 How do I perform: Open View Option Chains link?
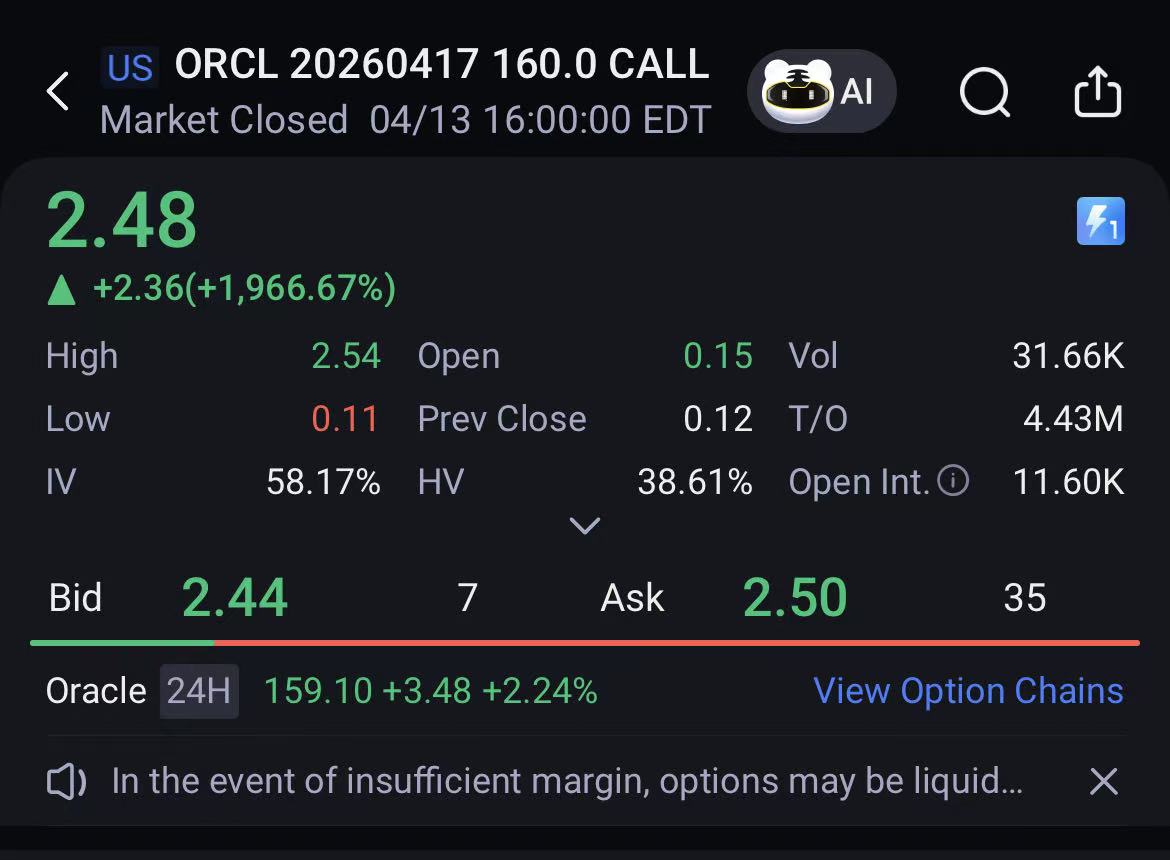[968, 691]
